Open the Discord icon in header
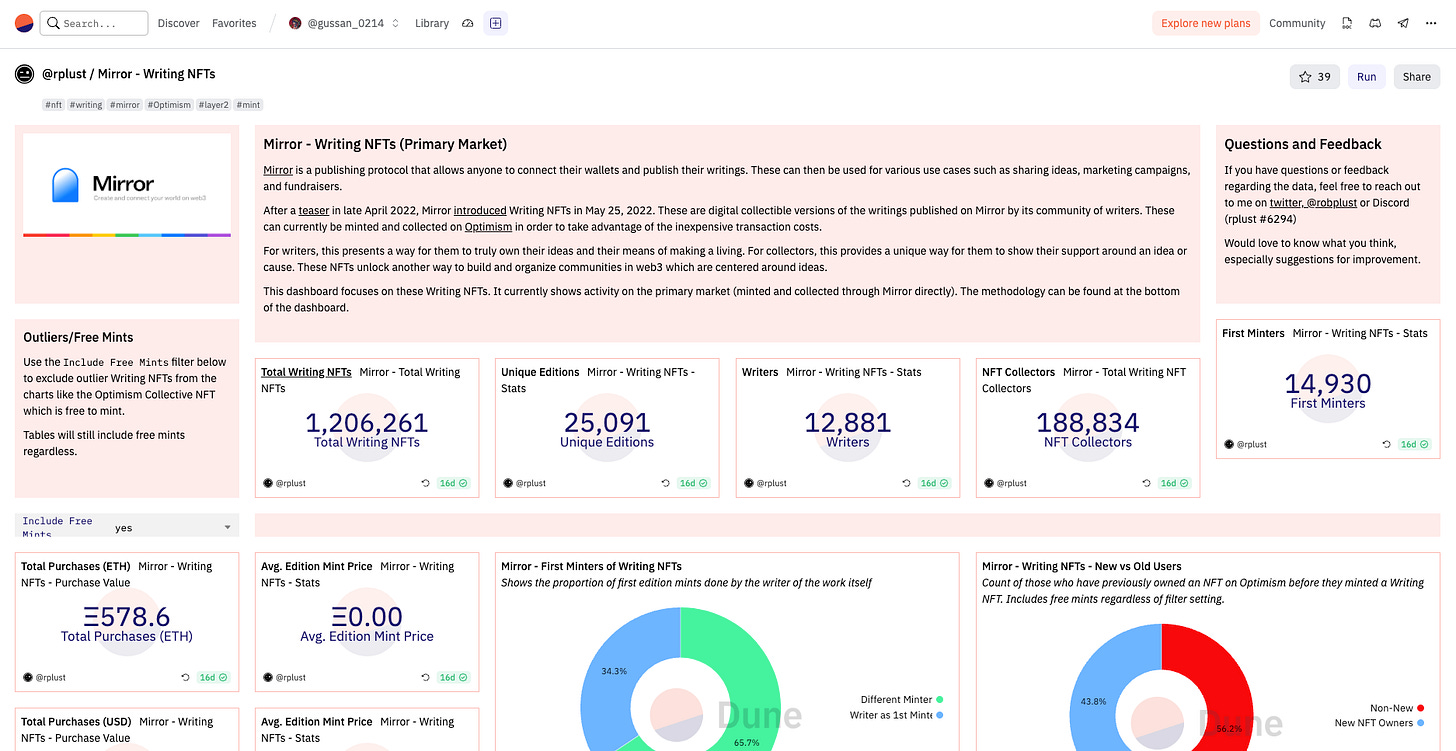1456x751 pixels. pyautogui.click(x=1375, y=23)
